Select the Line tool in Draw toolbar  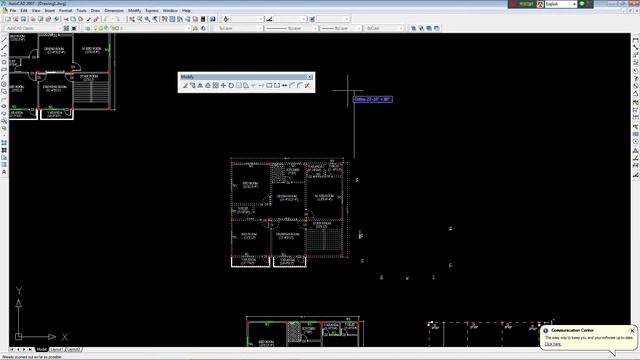[x=4, y=40]
